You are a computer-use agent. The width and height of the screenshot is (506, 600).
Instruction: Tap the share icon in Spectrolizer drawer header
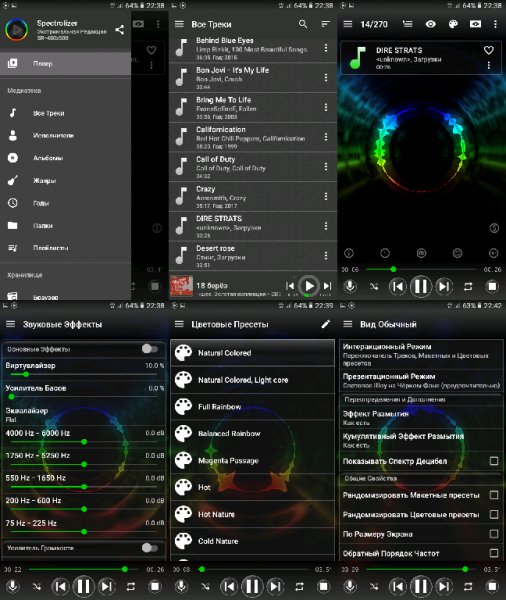120,29
